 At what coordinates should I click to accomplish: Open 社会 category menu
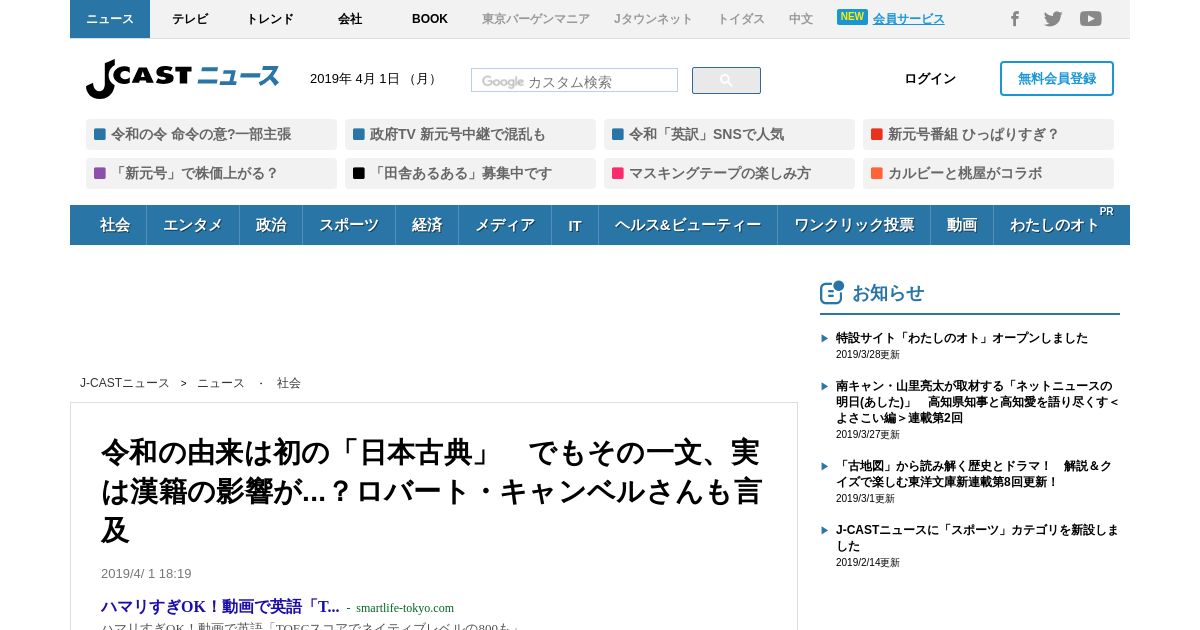(x=115, y=225)
